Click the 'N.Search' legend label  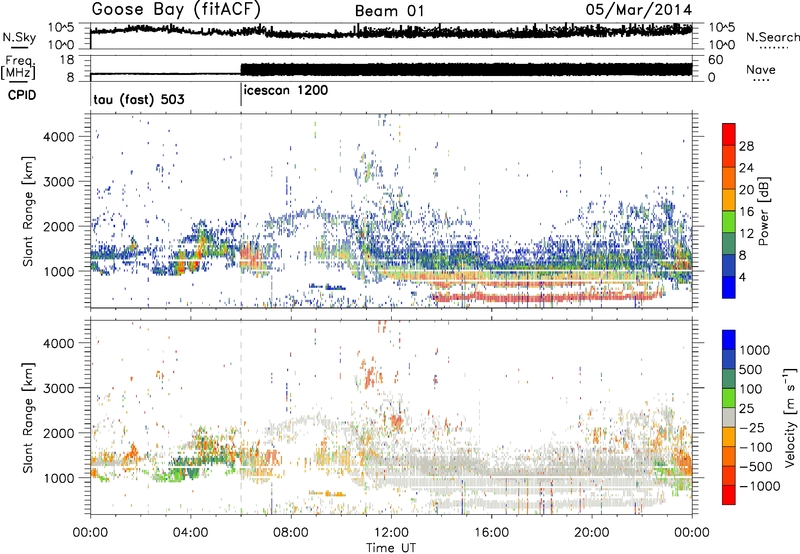773,37
